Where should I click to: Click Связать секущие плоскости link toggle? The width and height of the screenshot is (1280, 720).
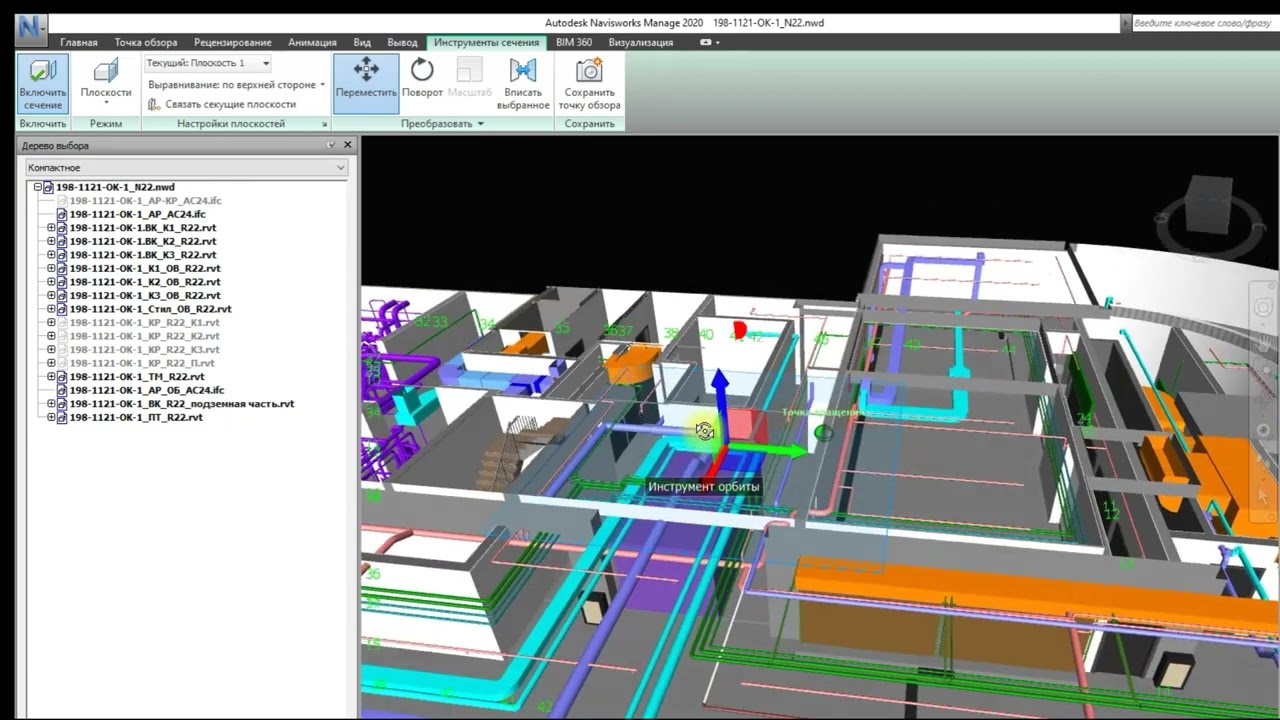222,104
